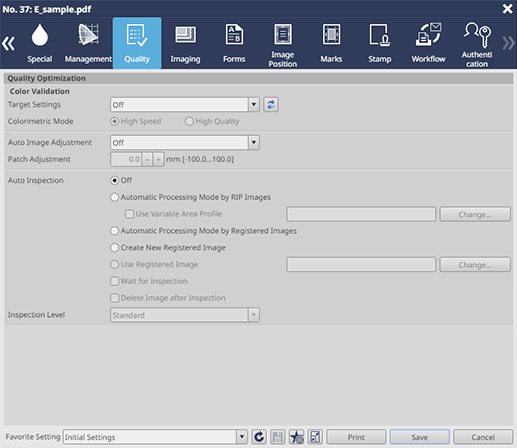Click the star favorite registration icon
The height and width of the screenshot is (448, 517).
click(x=296, y=437)
